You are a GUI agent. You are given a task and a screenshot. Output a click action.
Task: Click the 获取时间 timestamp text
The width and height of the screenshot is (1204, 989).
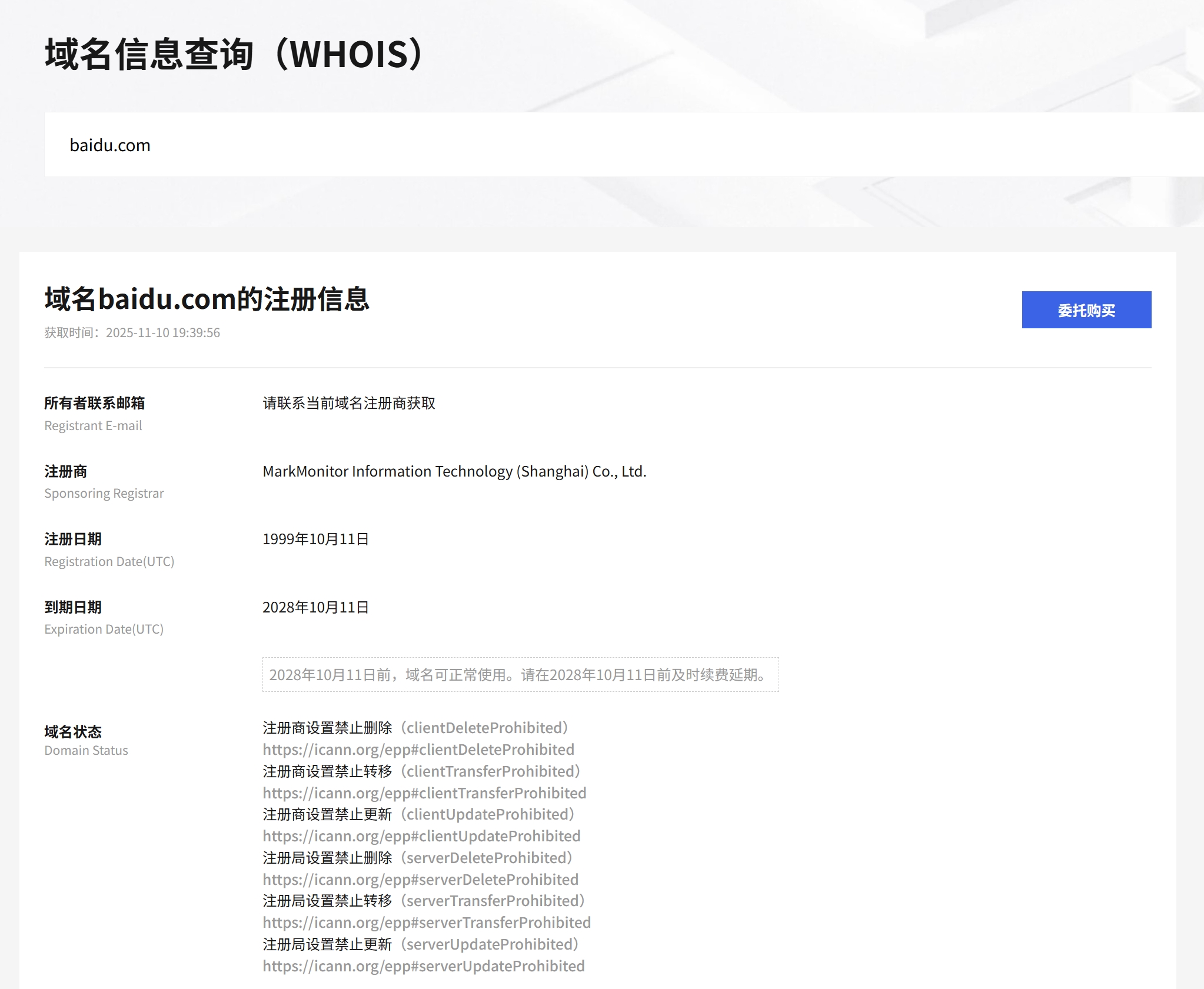pos(132,333)
